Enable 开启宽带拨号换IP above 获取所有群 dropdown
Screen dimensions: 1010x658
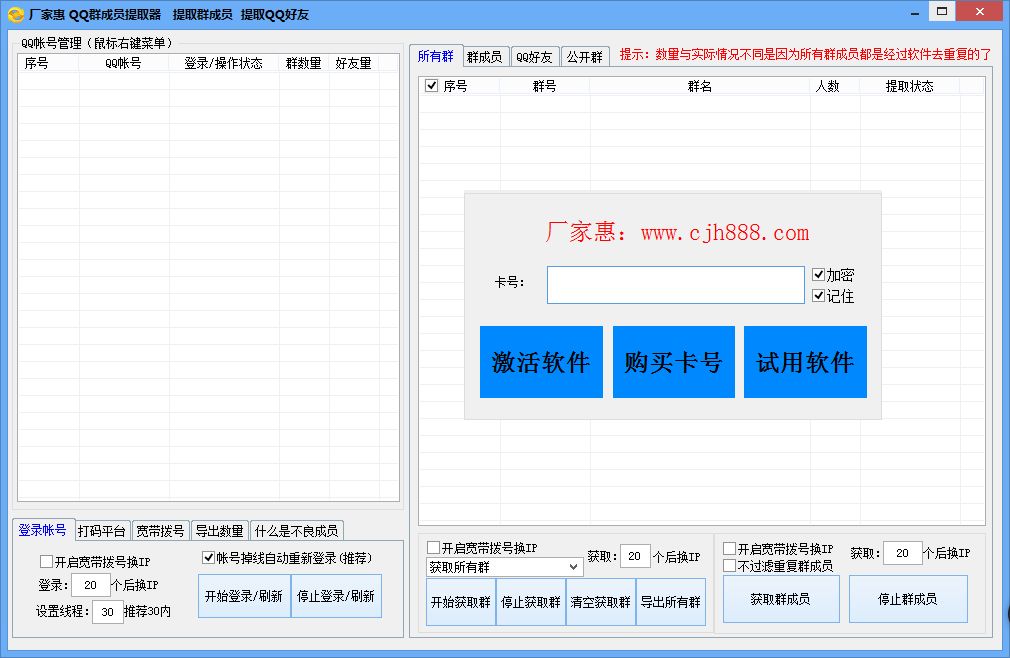pyautogui.click(x=434, y=547)
